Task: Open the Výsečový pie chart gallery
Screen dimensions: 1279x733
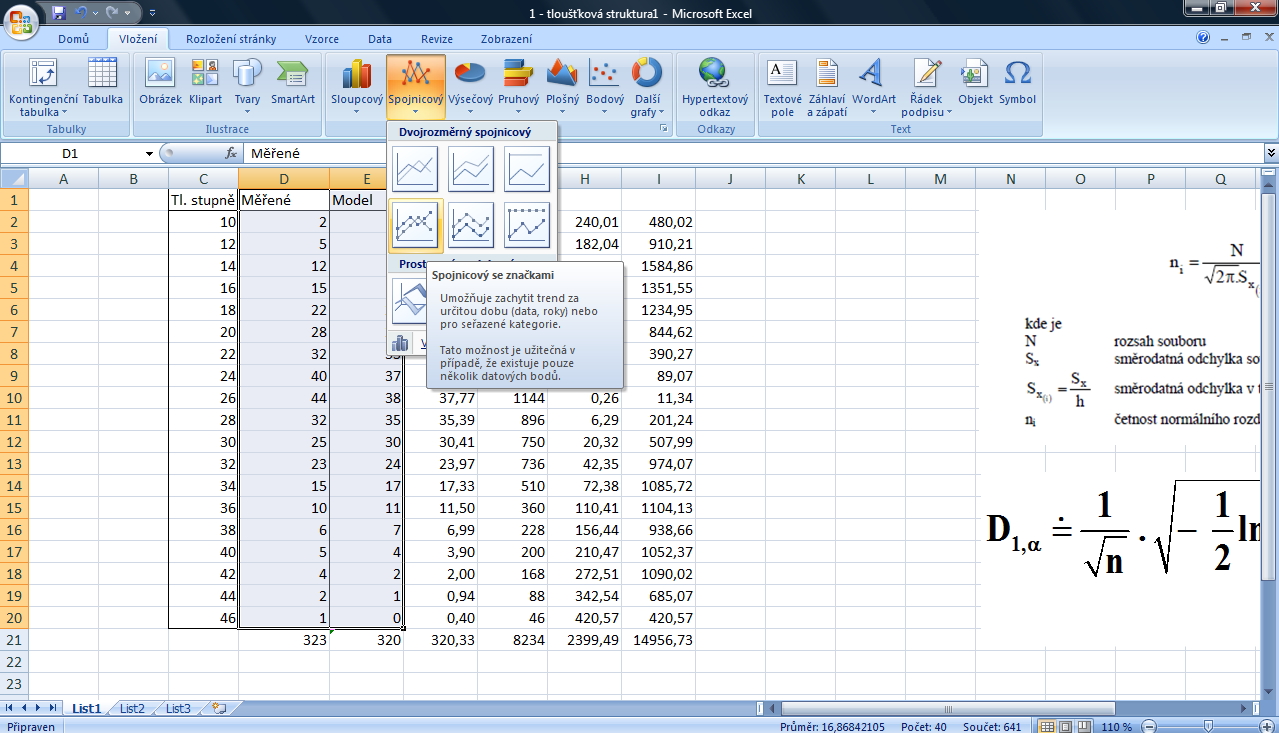Action: (x=470, y=88)
